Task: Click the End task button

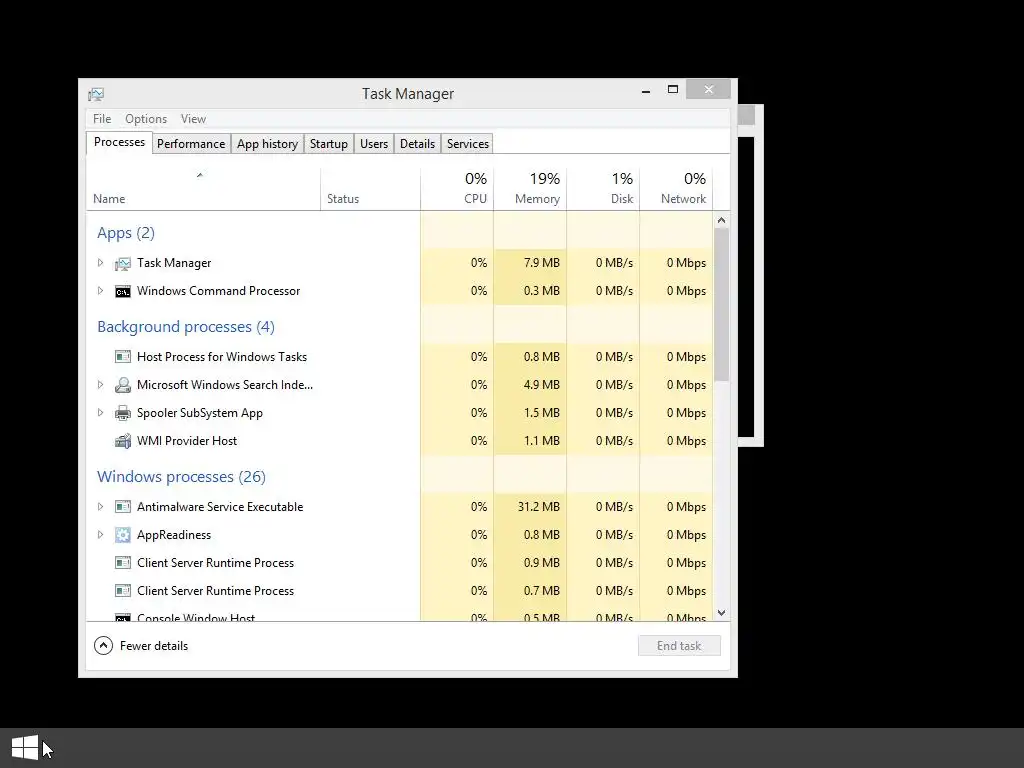Action: [679, 646]
